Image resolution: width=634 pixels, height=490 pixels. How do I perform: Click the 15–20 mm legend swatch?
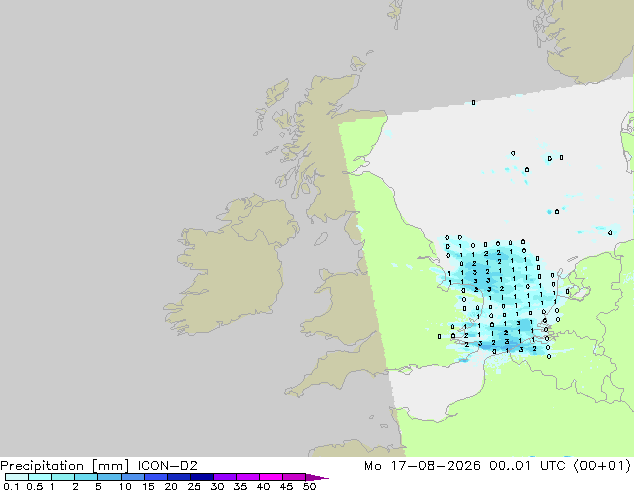pos(155,477)
